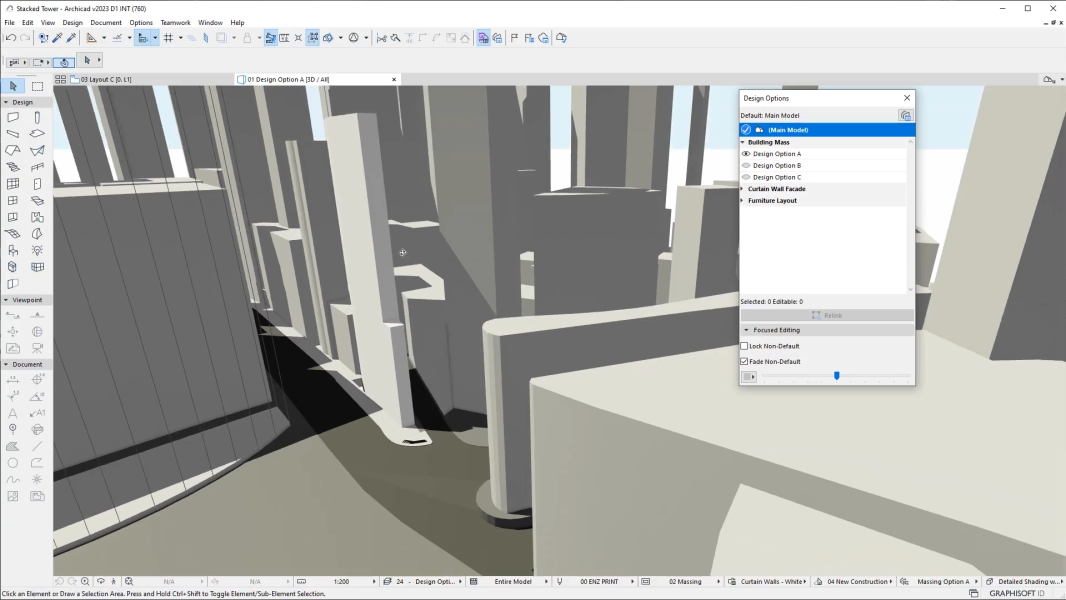Choose the Railing tool
Viewport: 1066px width, 600px height.
[x=37, y=167]
